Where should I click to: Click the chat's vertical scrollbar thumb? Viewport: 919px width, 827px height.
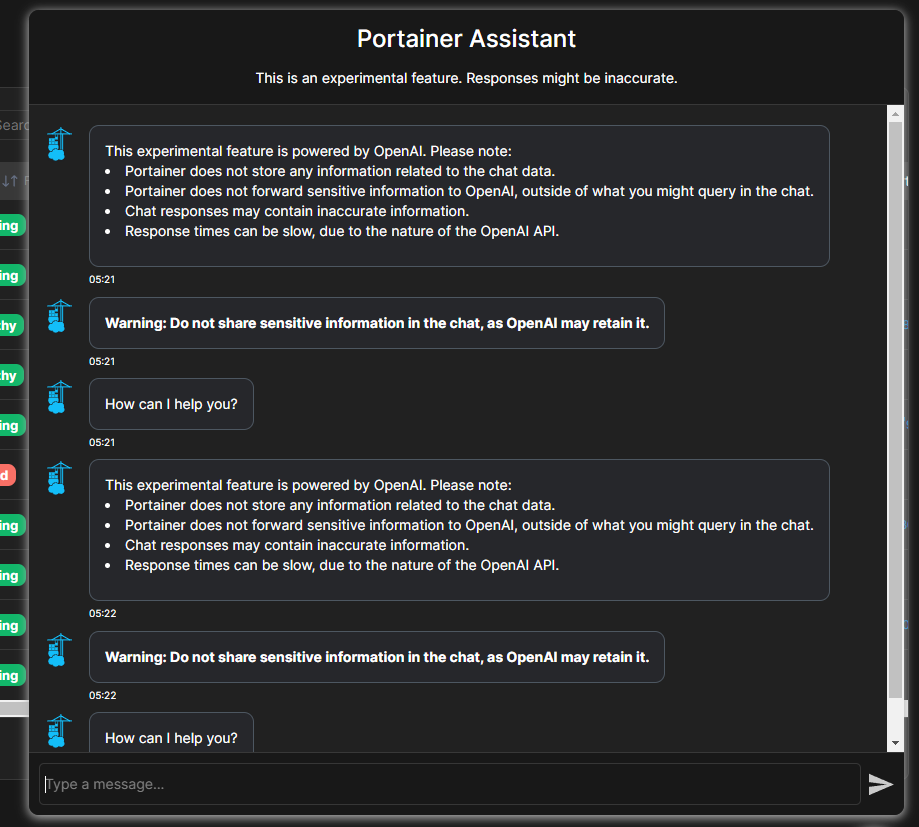895,410
